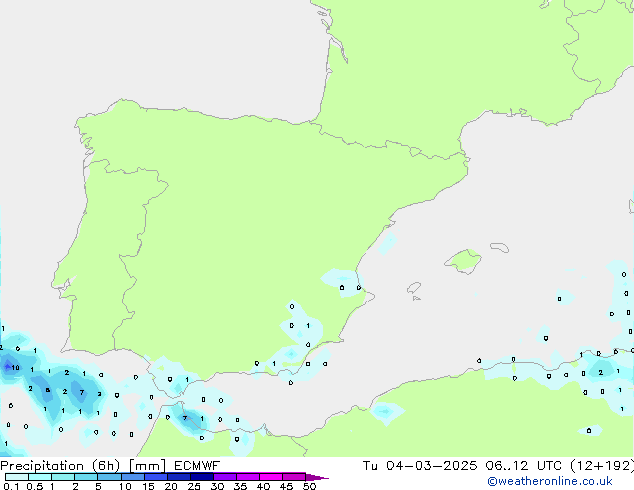Viewport: 634px width, 490px height.
Task: Click the "20" legend scale label
Action: click(171, 486)
